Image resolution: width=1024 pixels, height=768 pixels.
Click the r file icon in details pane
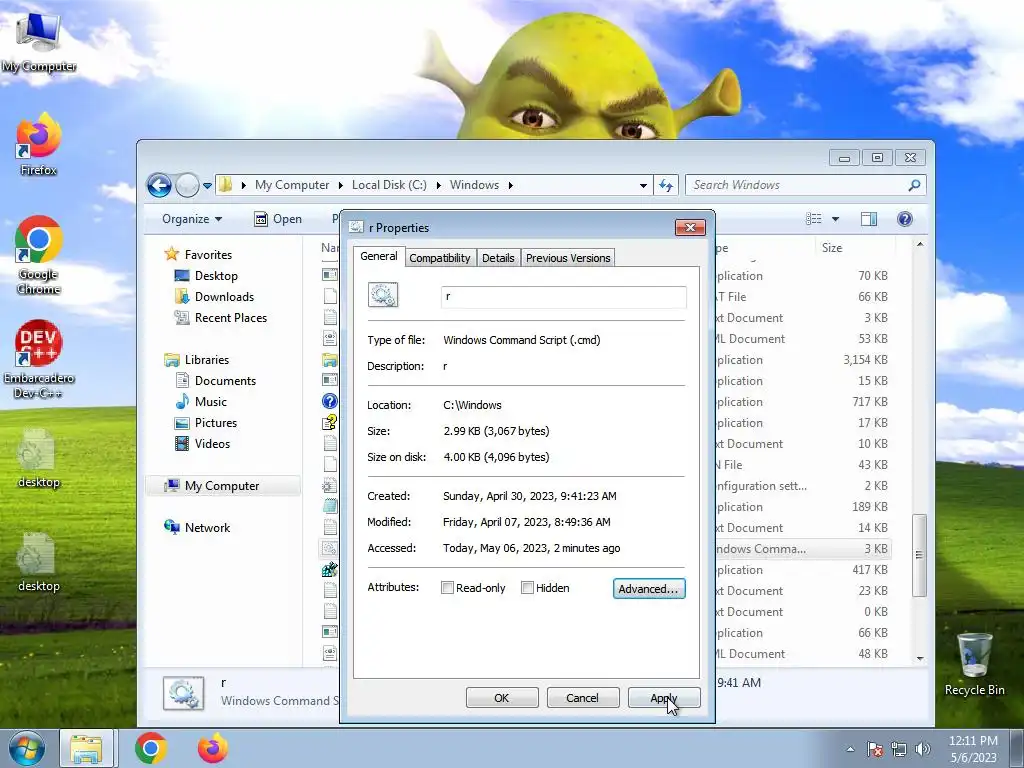click(x=184, y=694)
